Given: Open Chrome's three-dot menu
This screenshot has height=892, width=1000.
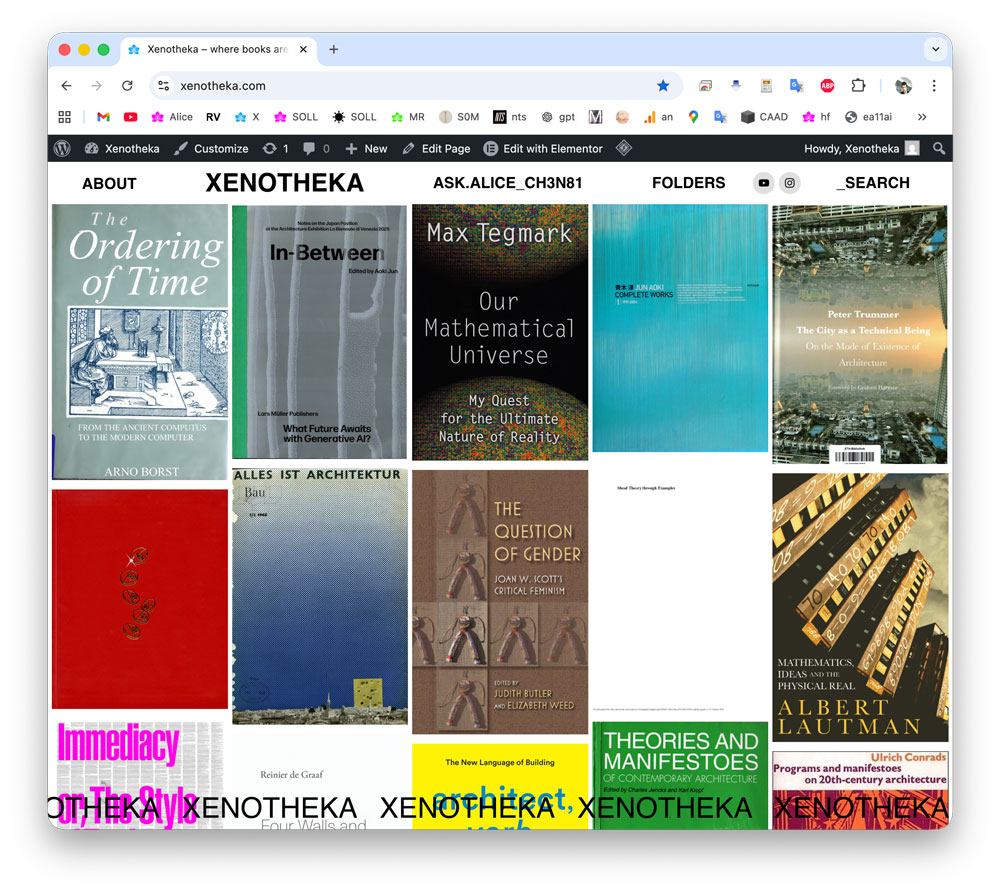Looking at the screenshot, I should tap(934, 86).
